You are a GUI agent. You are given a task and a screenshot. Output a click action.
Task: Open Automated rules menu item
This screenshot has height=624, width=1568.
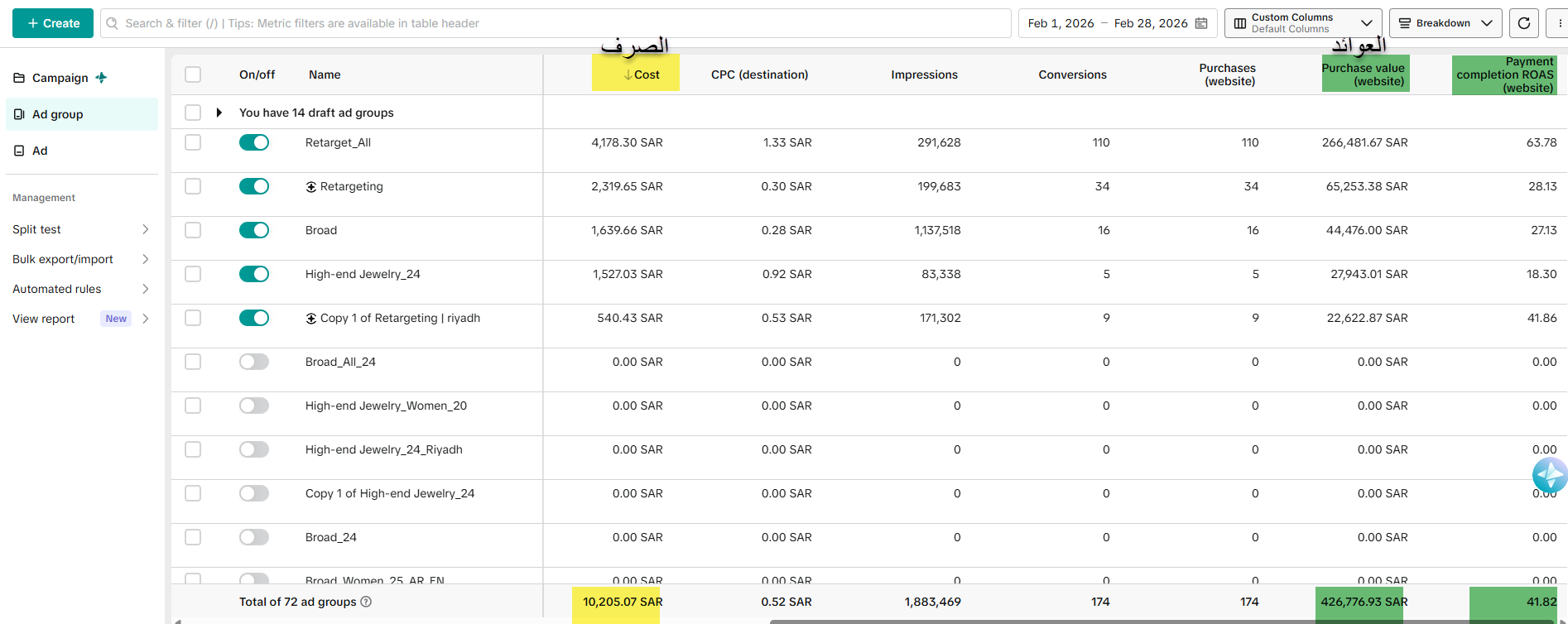tap(57, 289)
